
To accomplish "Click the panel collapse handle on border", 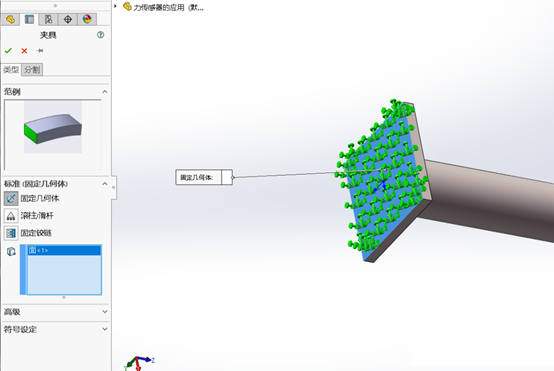I will (x=114, y=187).
